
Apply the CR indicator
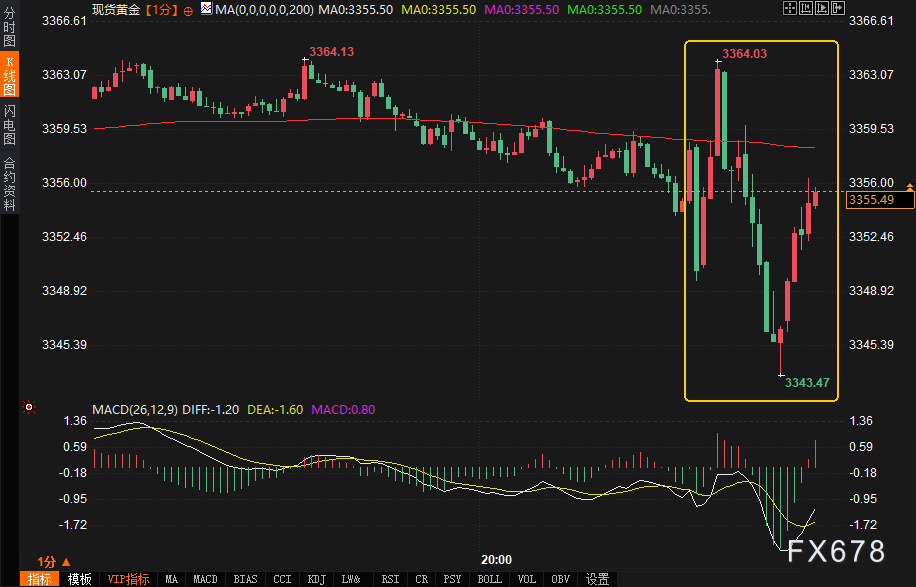(421, 579)
